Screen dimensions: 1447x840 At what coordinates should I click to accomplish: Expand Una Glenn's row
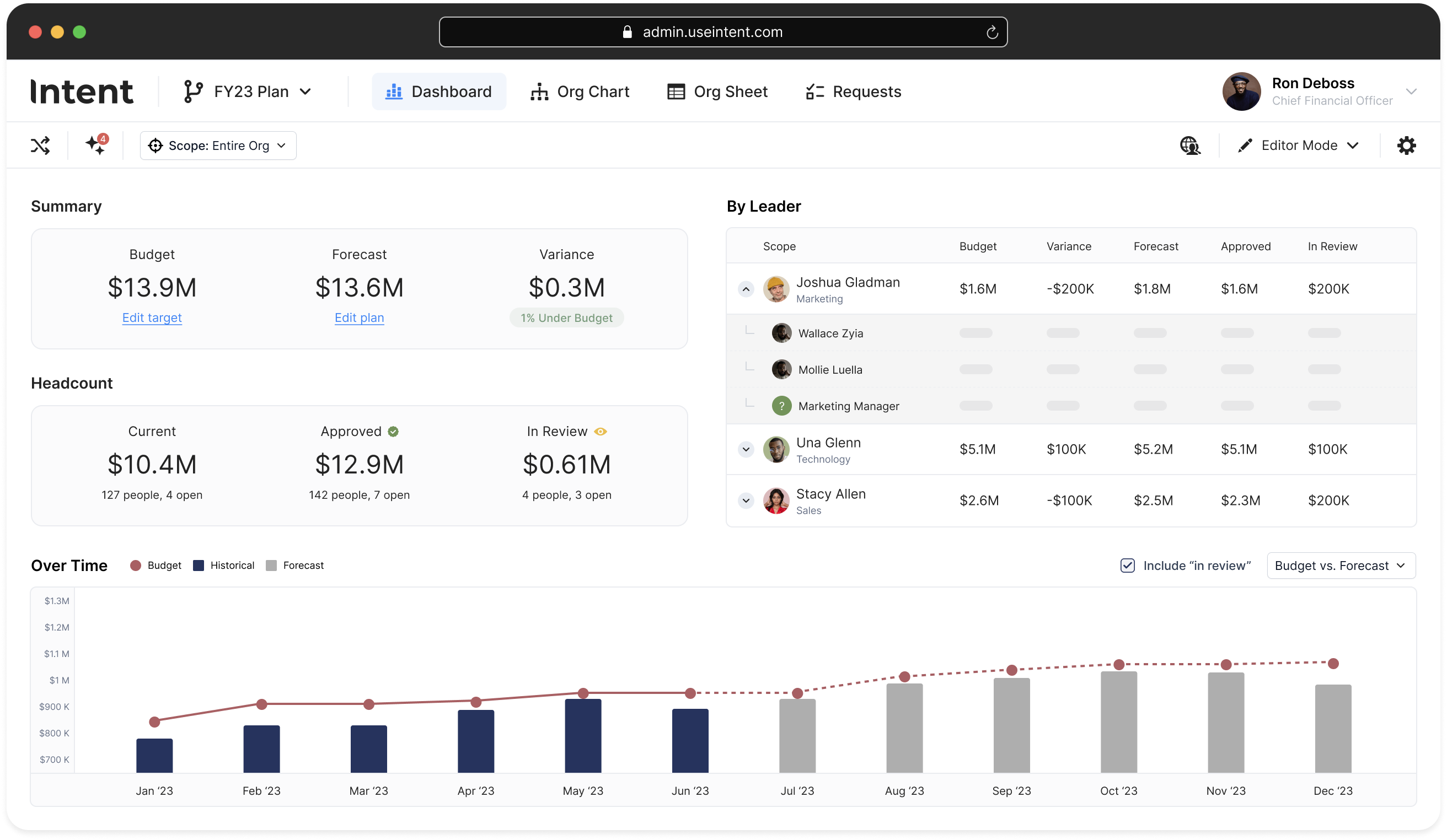coord(746,449)
